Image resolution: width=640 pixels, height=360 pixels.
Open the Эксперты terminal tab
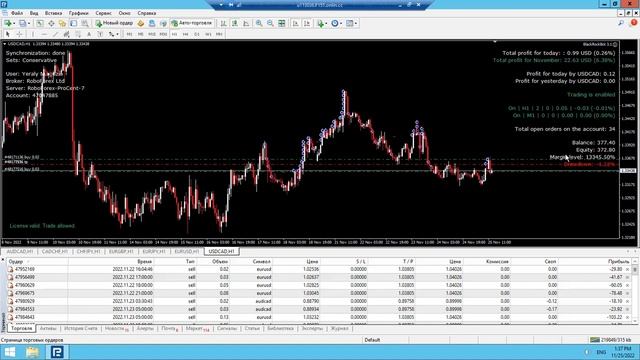coord(312,328)
